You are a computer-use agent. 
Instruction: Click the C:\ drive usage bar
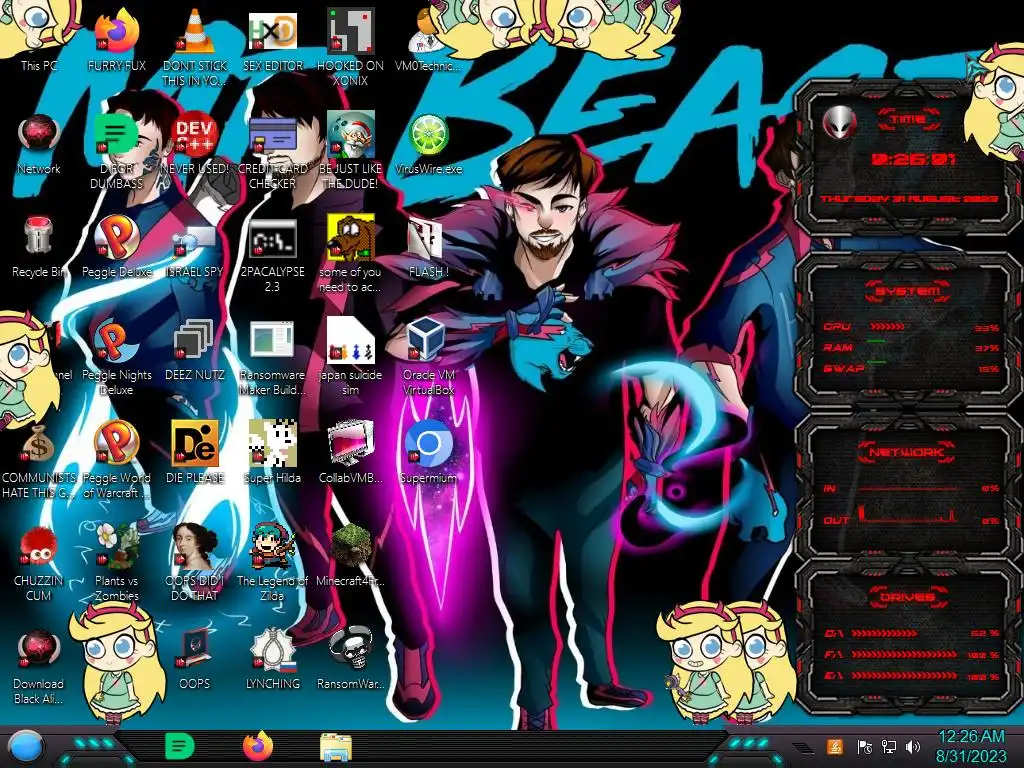click(x=884, y=633)
